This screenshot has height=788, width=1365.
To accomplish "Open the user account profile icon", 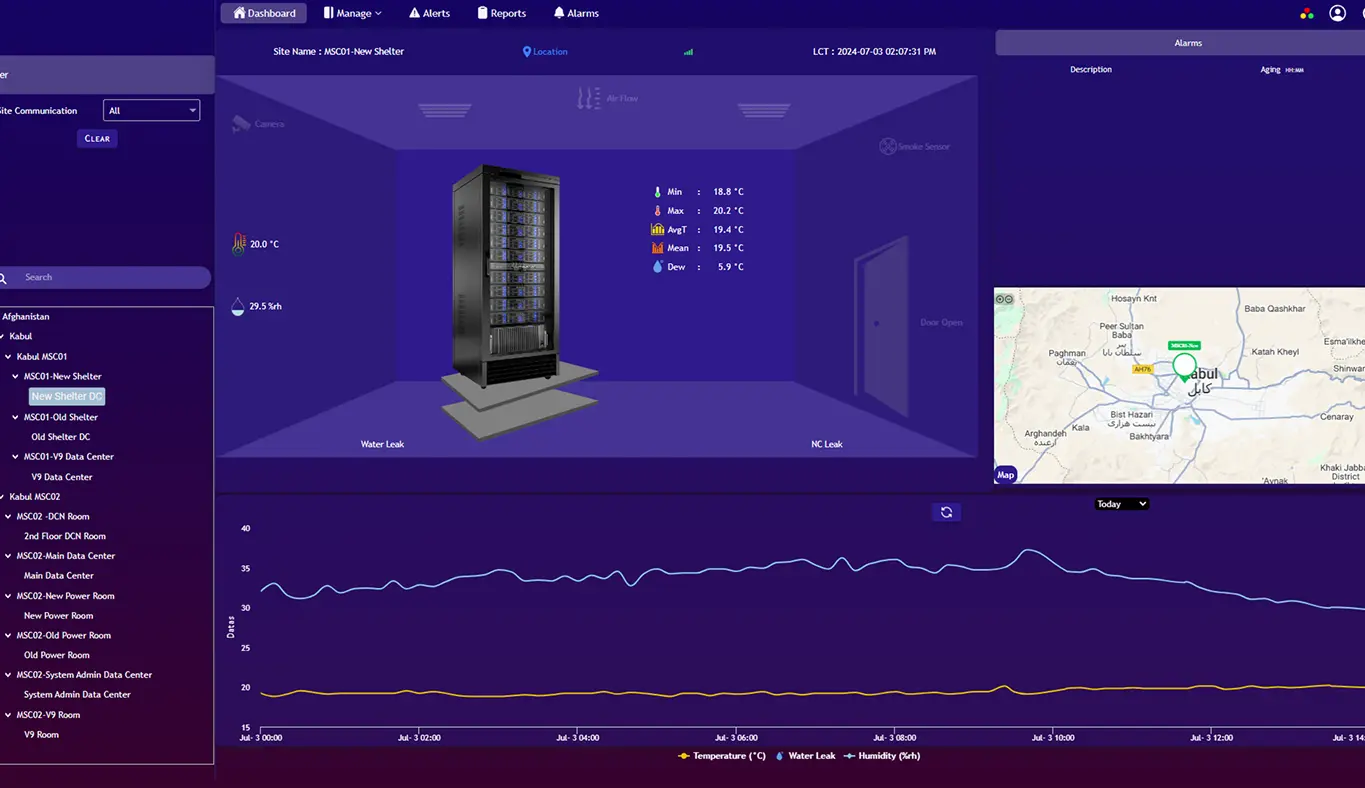I will coord(1337,12).
